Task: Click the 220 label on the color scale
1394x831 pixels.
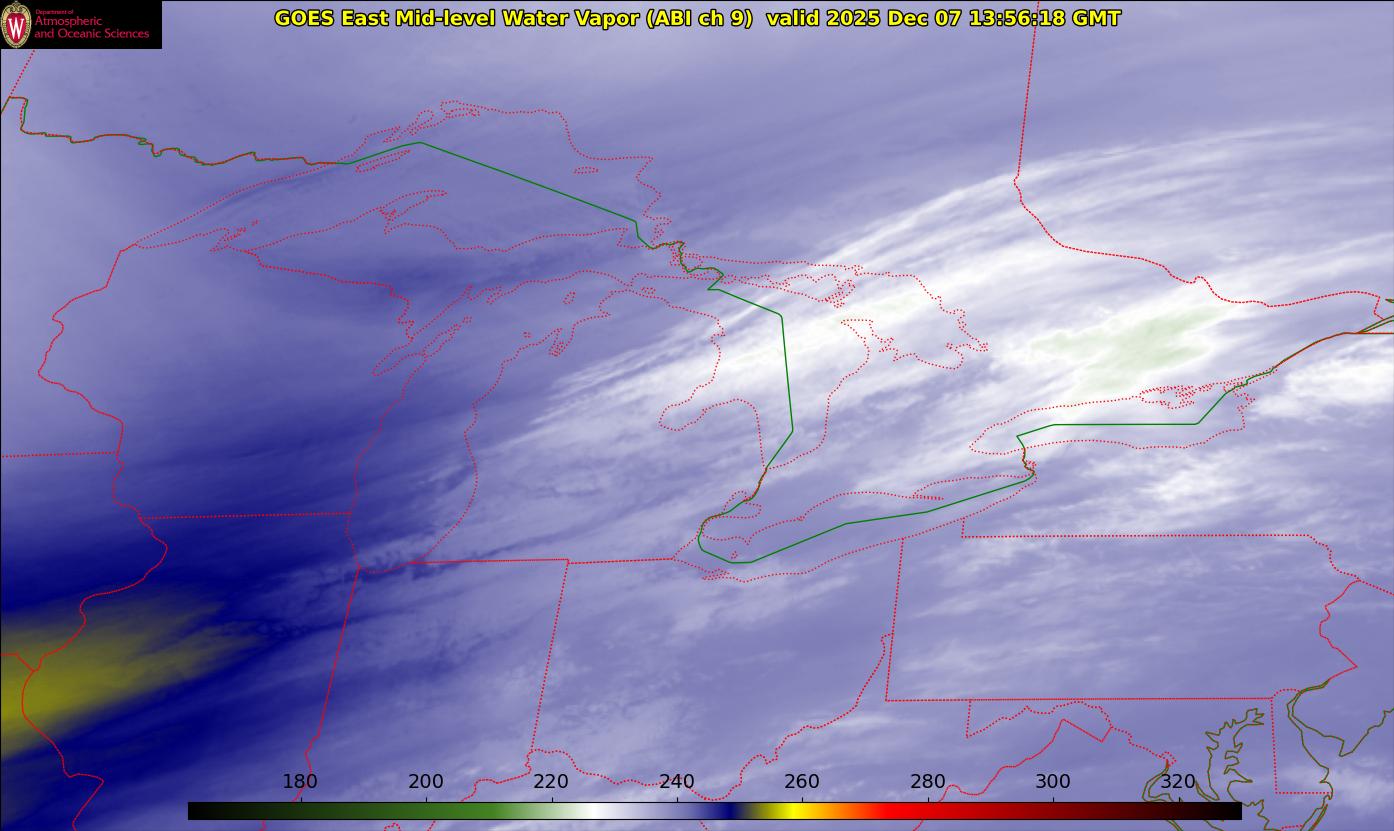Action: (551, 782)
